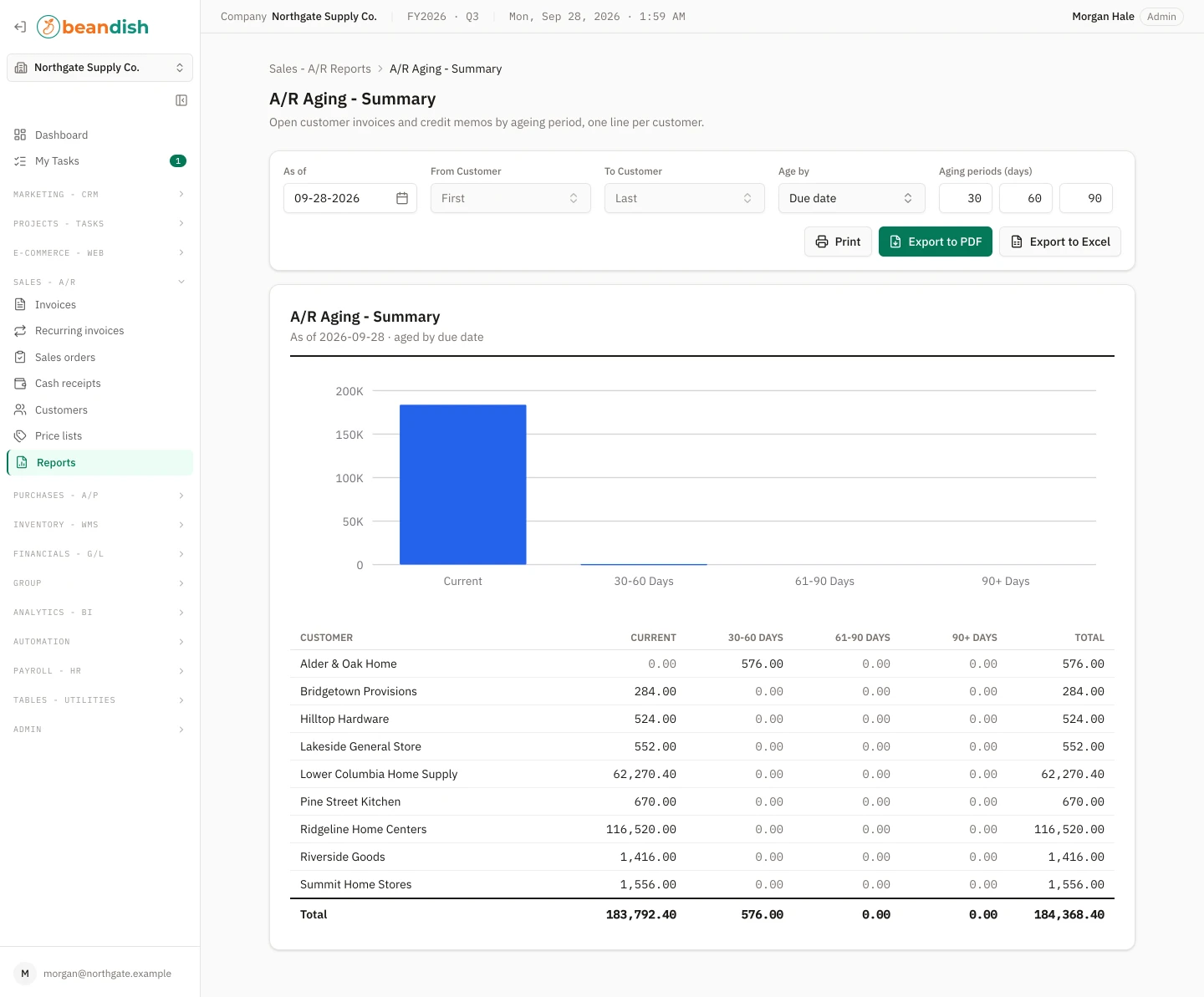Screen dimensions: 1204x997
Task: Click the logout arrow icon beside beandish logo
Action: pyautogui.click(x=20, y=27)
